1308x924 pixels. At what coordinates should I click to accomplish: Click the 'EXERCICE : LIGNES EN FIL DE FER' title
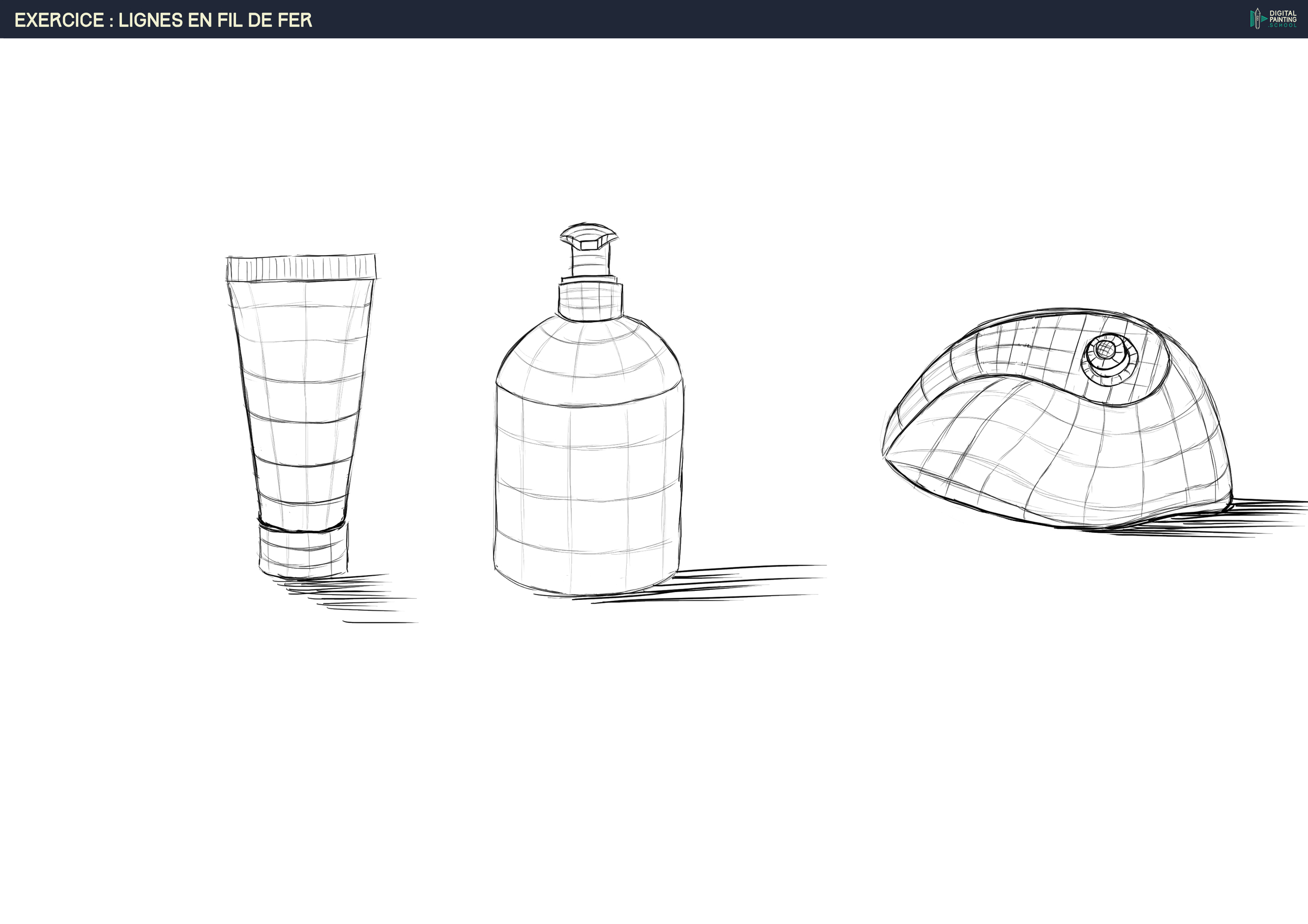pos(163,20)
